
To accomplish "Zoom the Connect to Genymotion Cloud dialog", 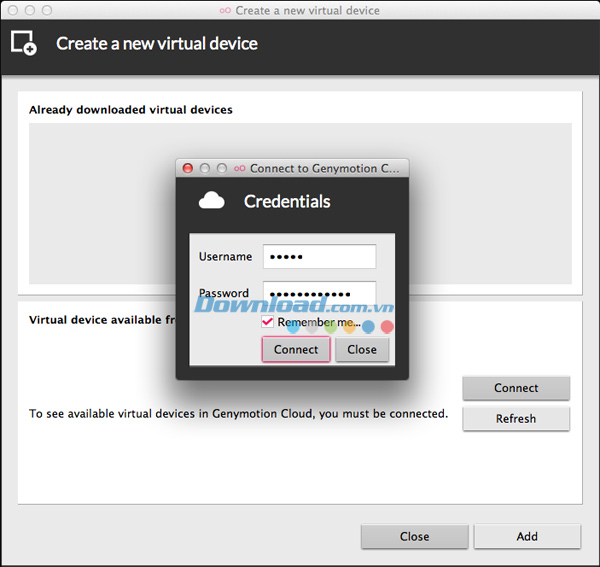I will point(222,169).
